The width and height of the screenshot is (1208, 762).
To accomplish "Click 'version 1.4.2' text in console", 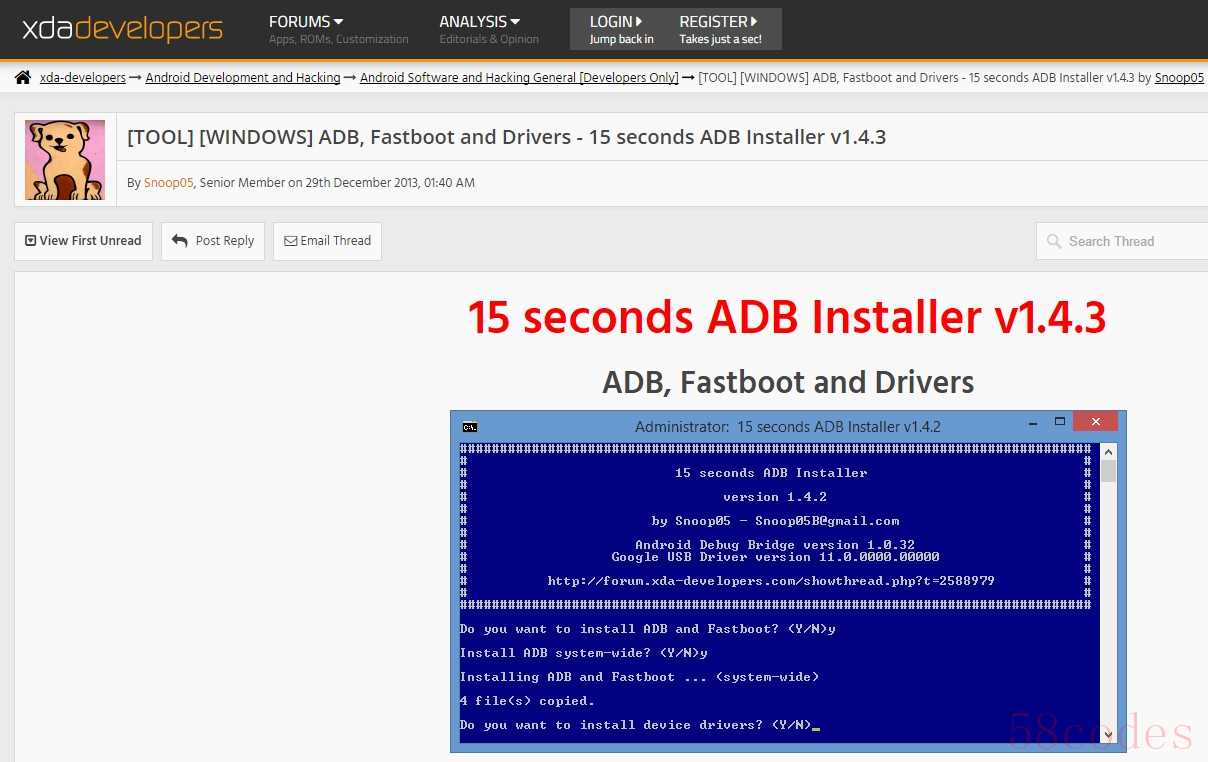I will coord(775,497).
